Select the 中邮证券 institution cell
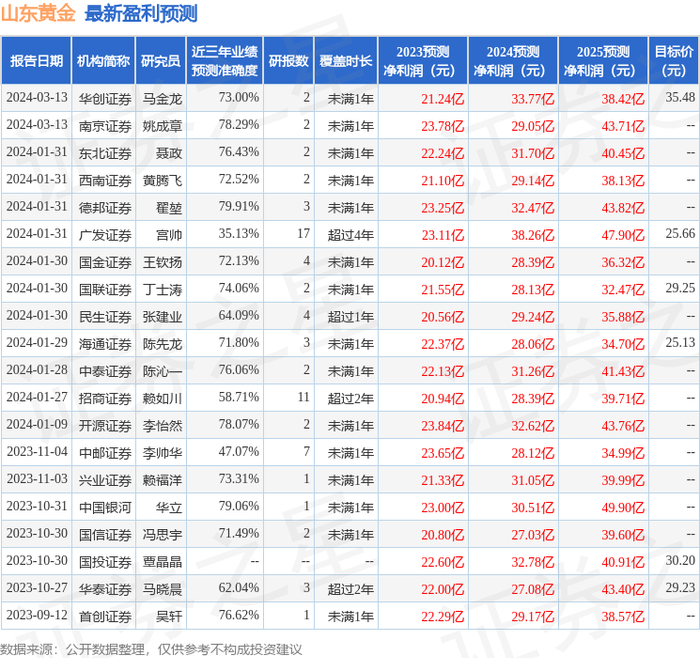The width and height of the screenshot is (700, 658). tap(105, 453)
